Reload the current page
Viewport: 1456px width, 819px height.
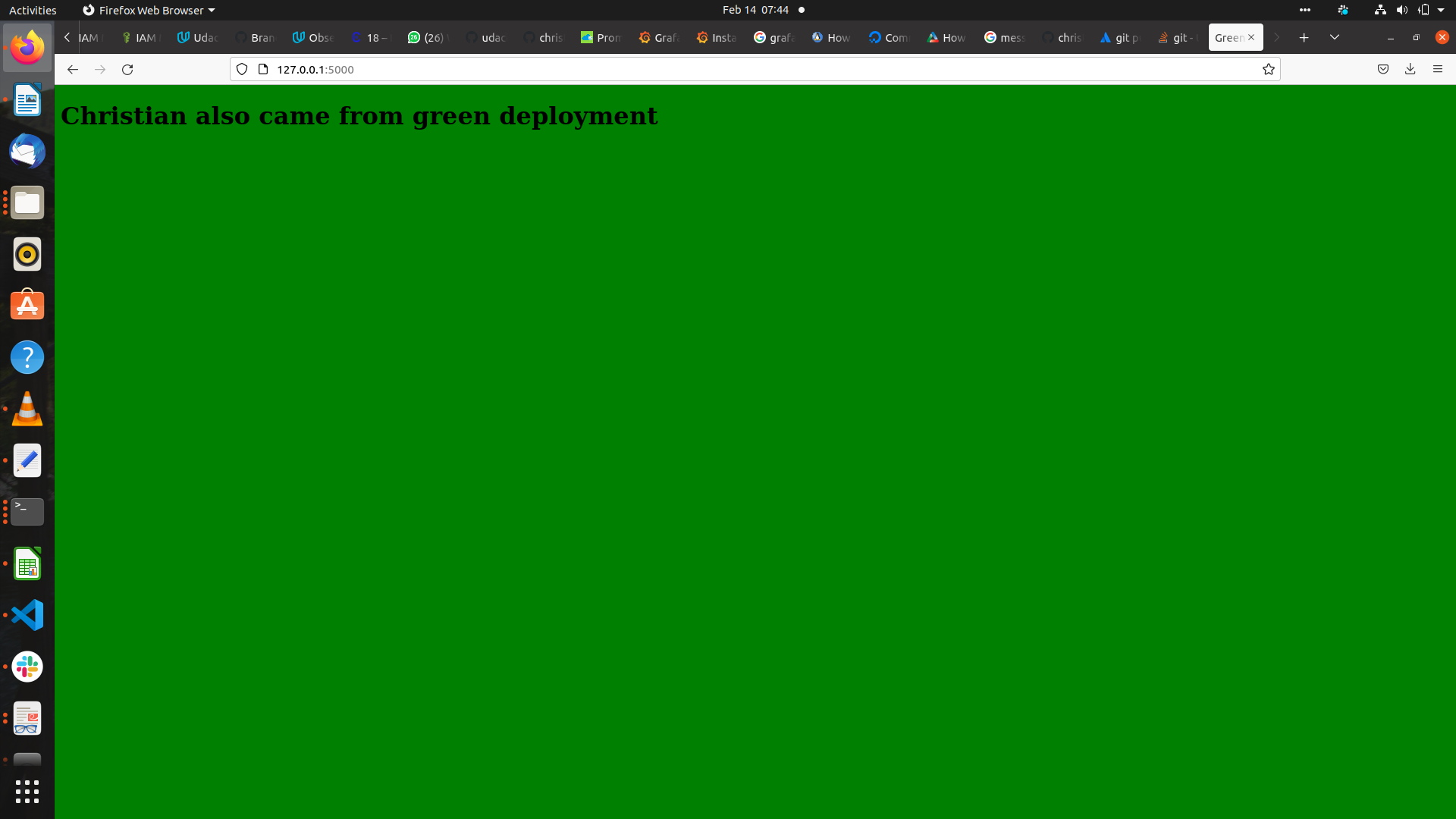[127, 70]
